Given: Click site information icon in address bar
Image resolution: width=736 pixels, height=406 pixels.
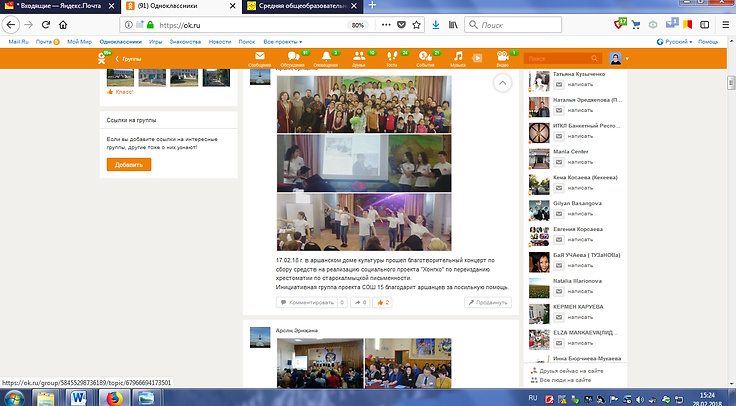Looking at the screenshot, I should point(129,25).
